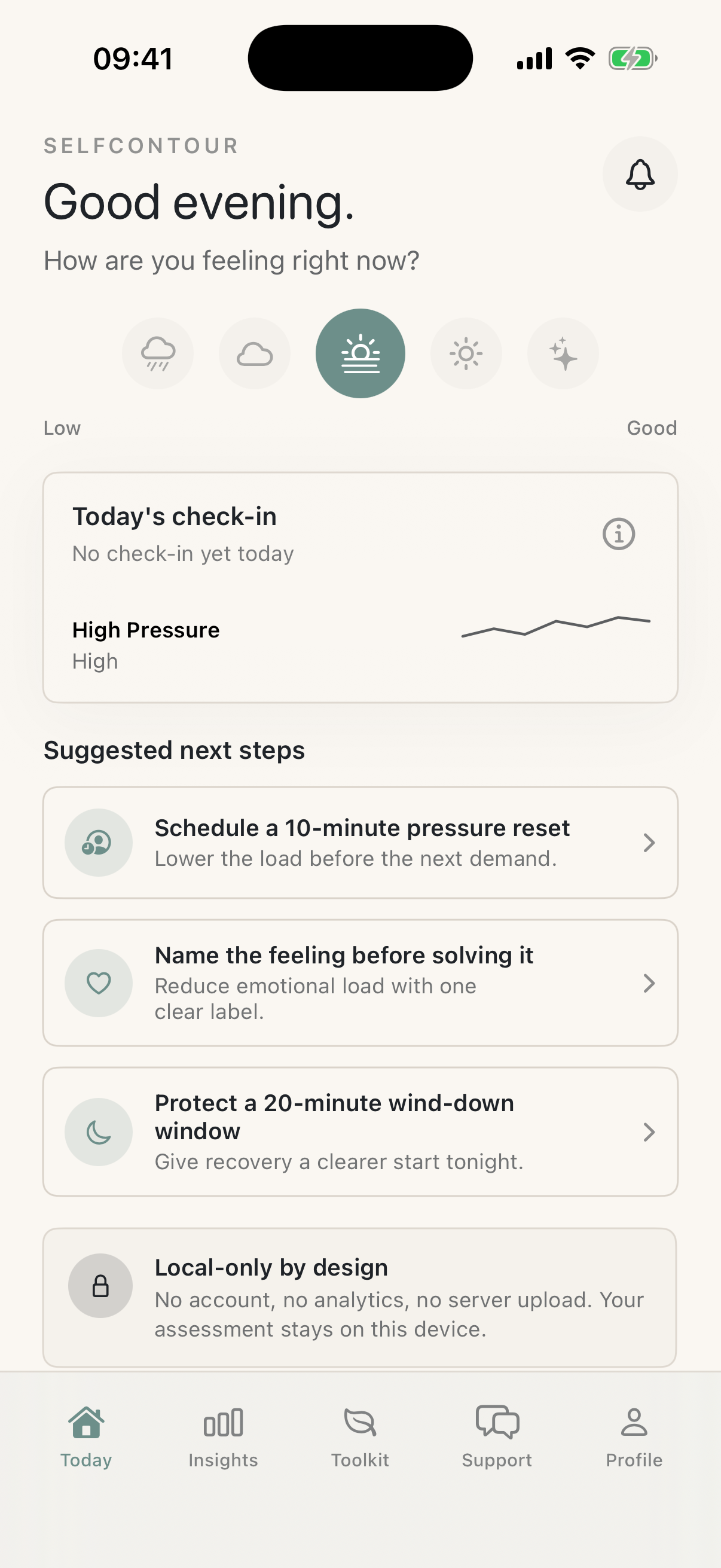Open notifications via the bell icon
Screen dimensions: 721x1568
click(x=640, y=175)
